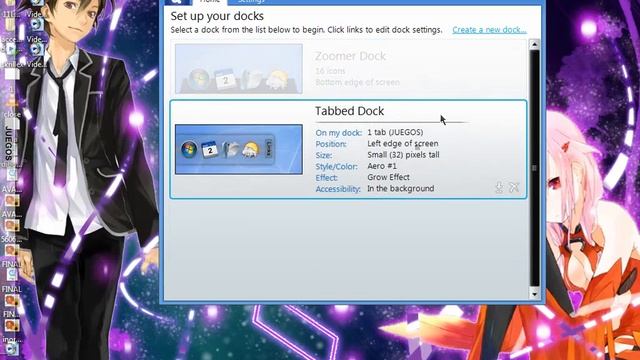640x360 pixels.
Task: Click the 'Aero #1' style value
Action: pyautogui.click(x=382, y=166)
